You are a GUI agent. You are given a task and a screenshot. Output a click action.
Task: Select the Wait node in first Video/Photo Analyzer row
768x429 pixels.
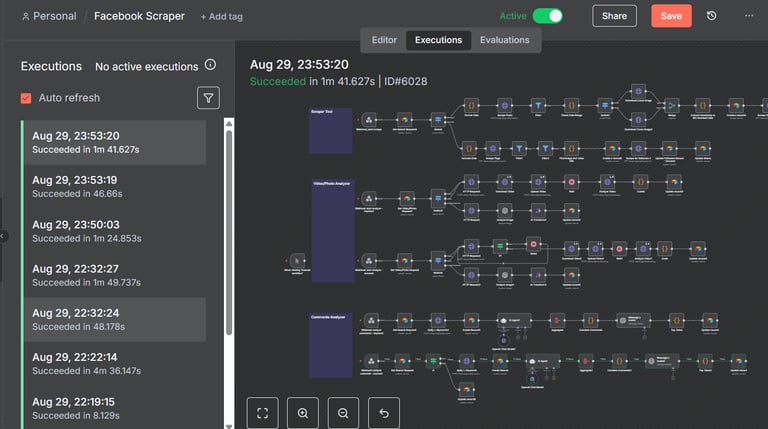(x=571, y=182)
